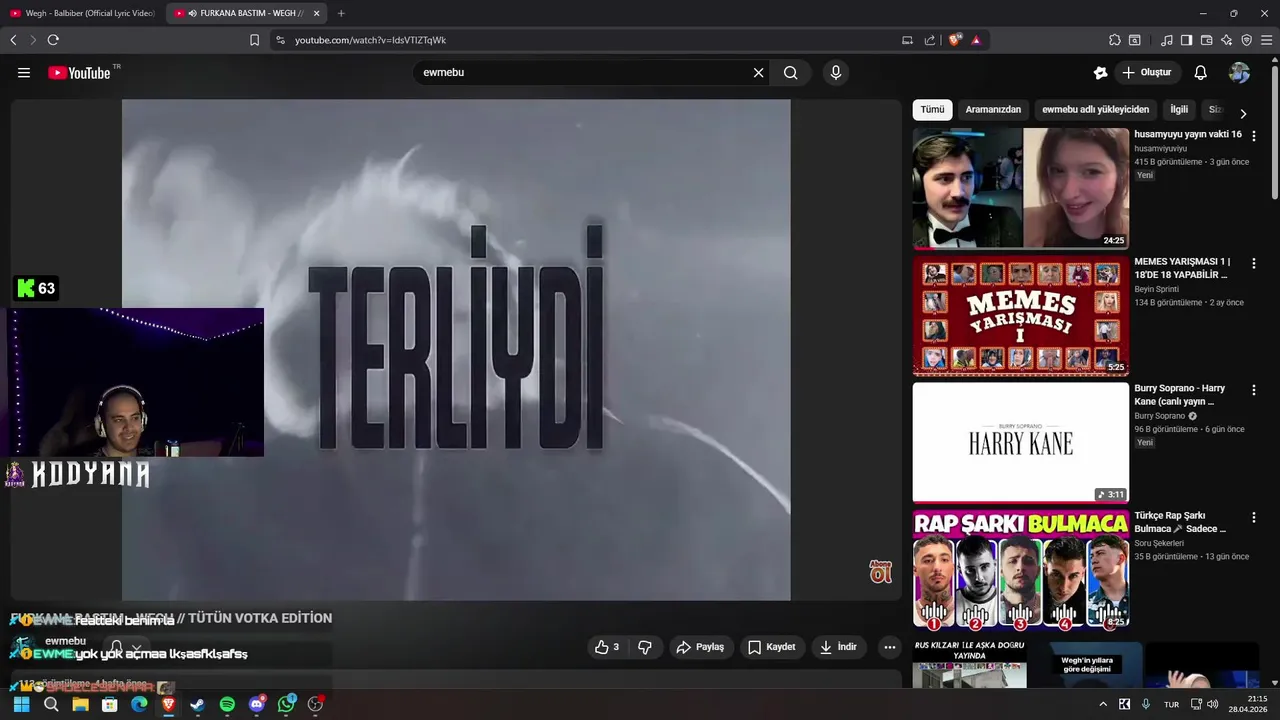Click the star icon beside Oluştur
1280x720 pixels.
1101,73
